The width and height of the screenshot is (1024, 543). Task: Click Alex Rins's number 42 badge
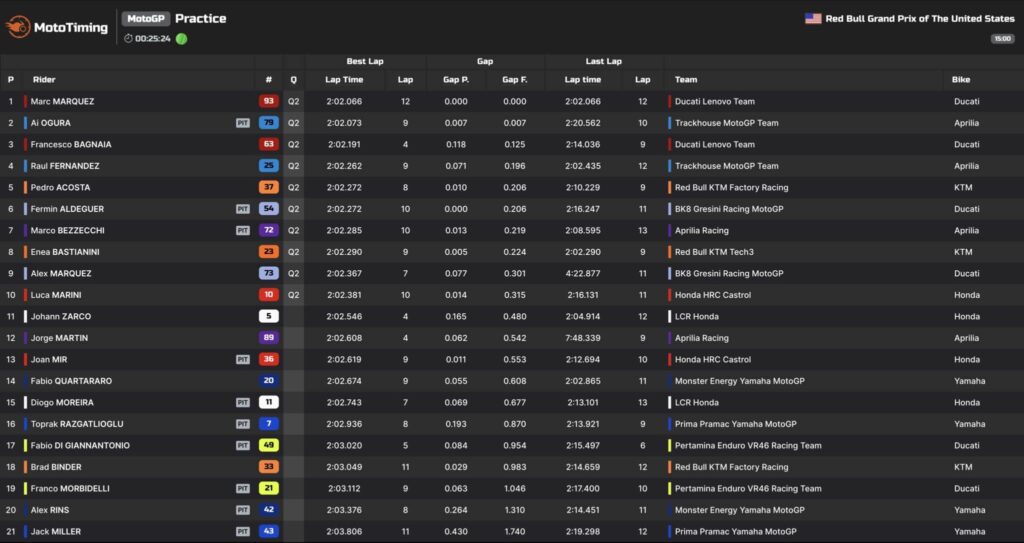coord(268,510)
